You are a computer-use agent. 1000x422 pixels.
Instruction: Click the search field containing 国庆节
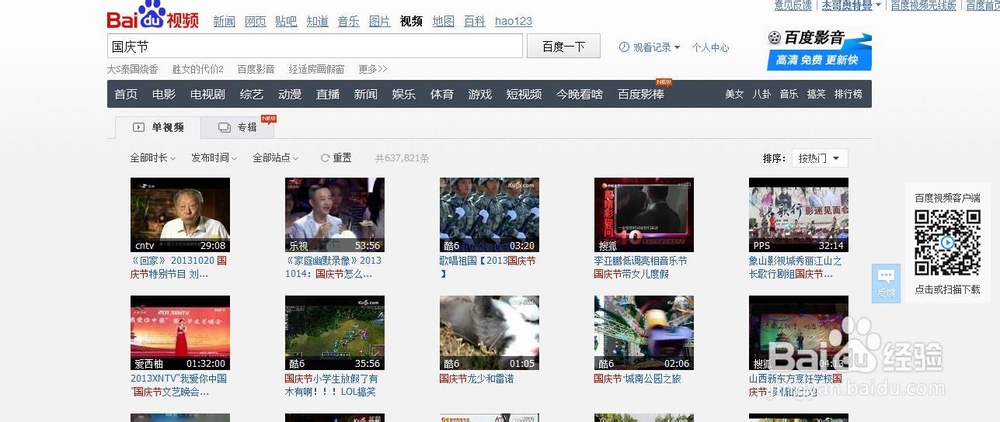[x=314, y=47]
